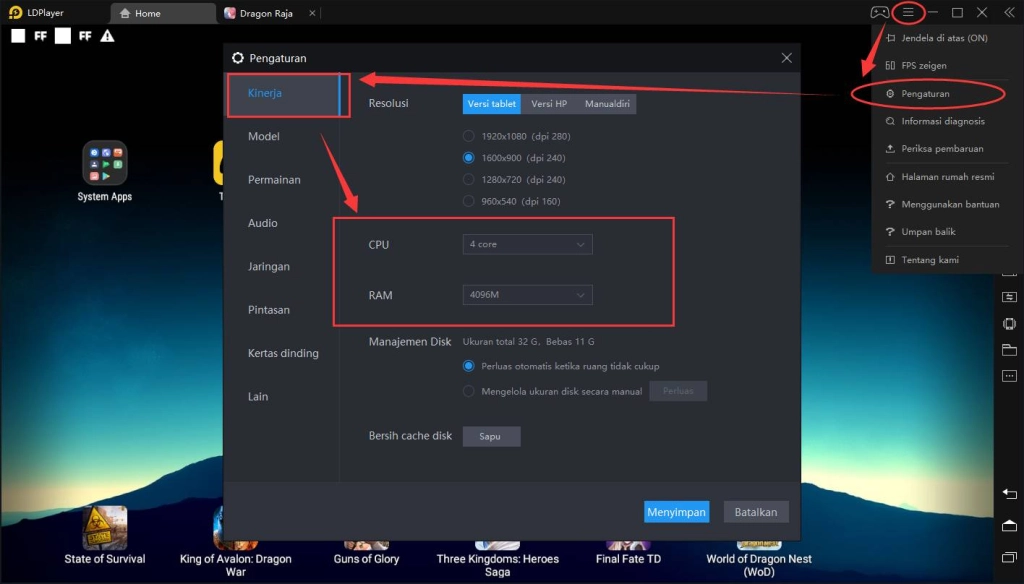Open the System Apps folder icon
Screen dimensions: 1024x584
click(x=104, y=163)
